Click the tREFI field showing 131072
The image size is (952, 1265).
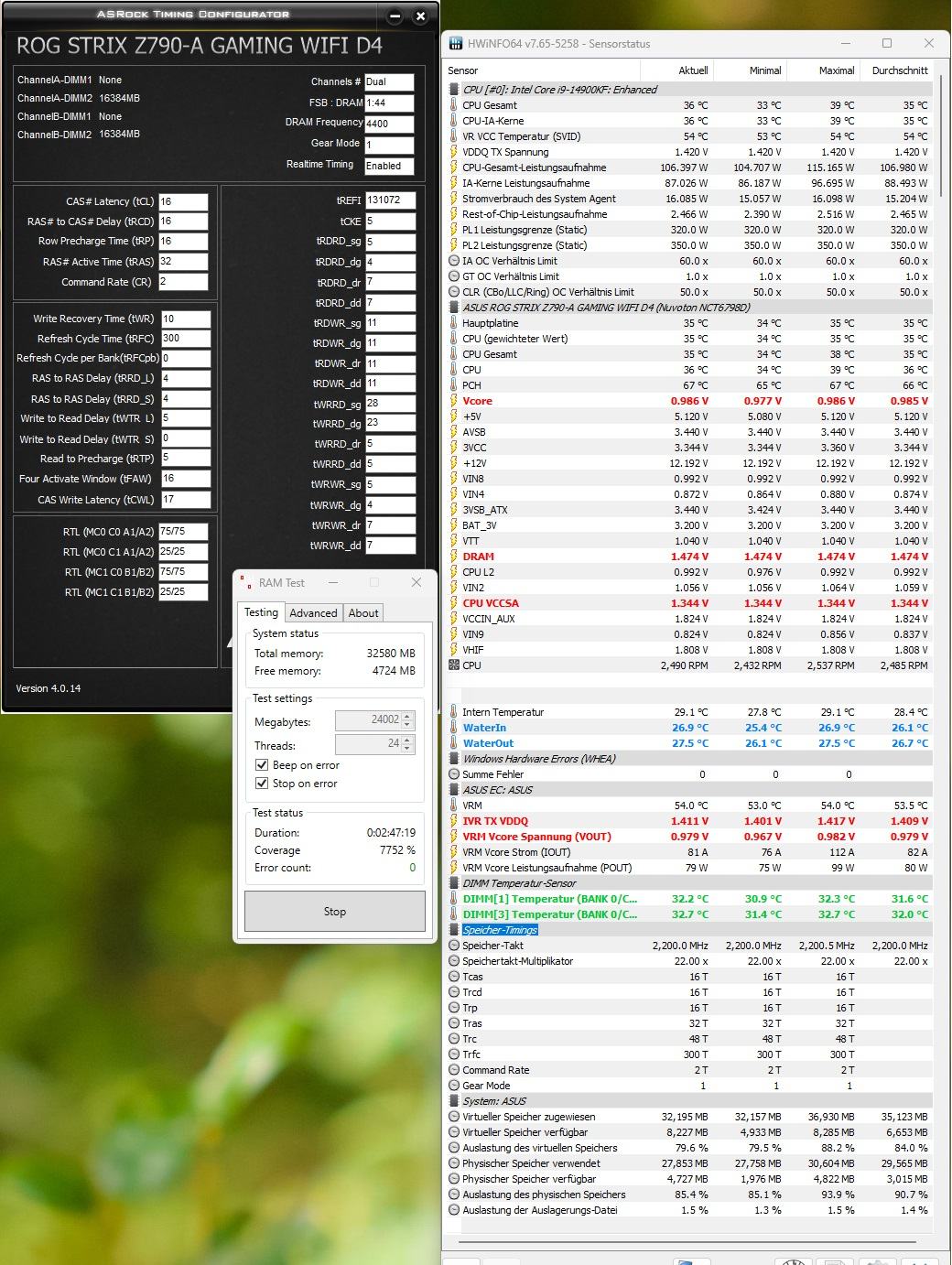click(391, 200)
